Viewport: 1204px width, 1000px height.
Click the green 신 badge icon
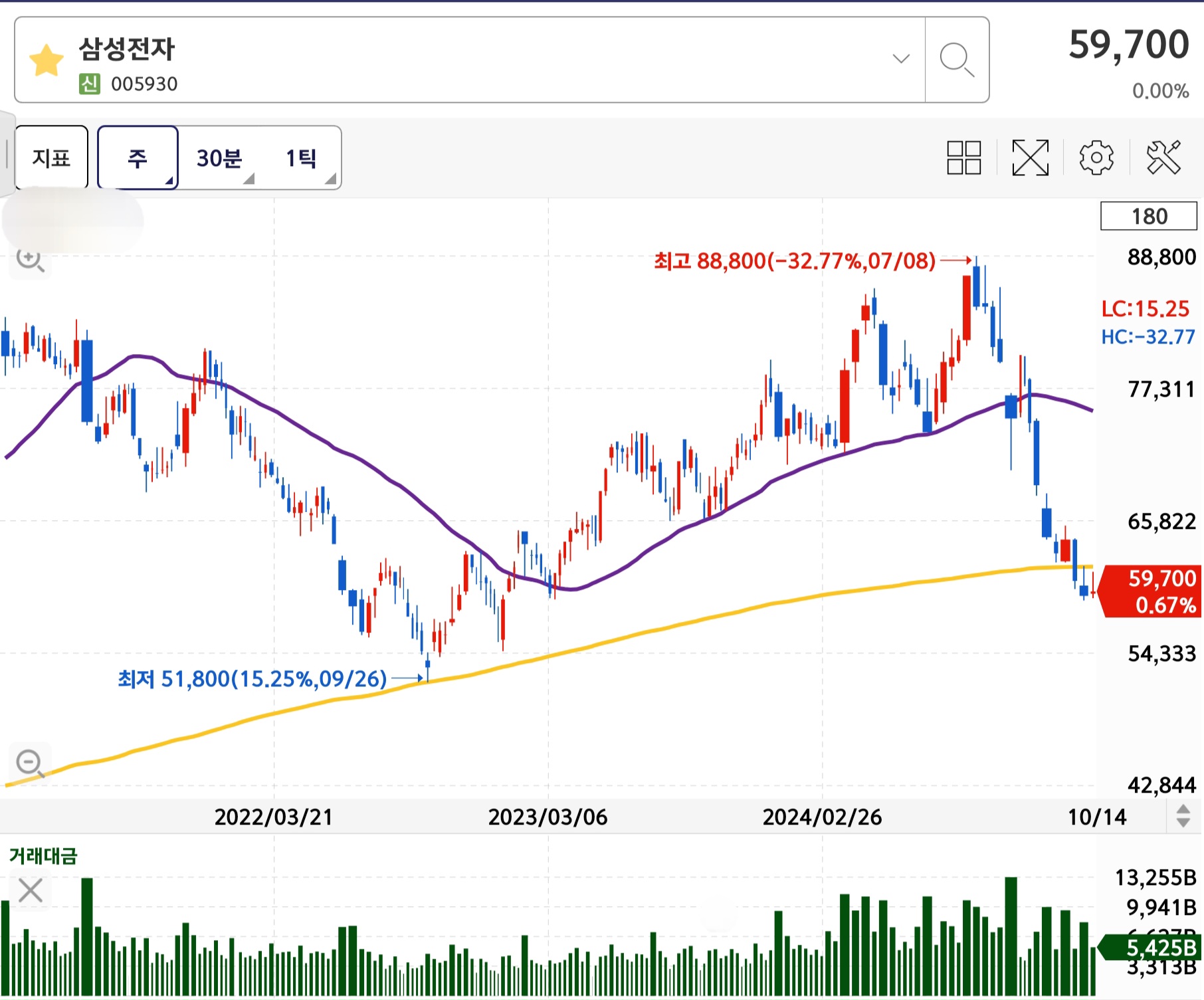pyautogui.click(x=90, y=84)
